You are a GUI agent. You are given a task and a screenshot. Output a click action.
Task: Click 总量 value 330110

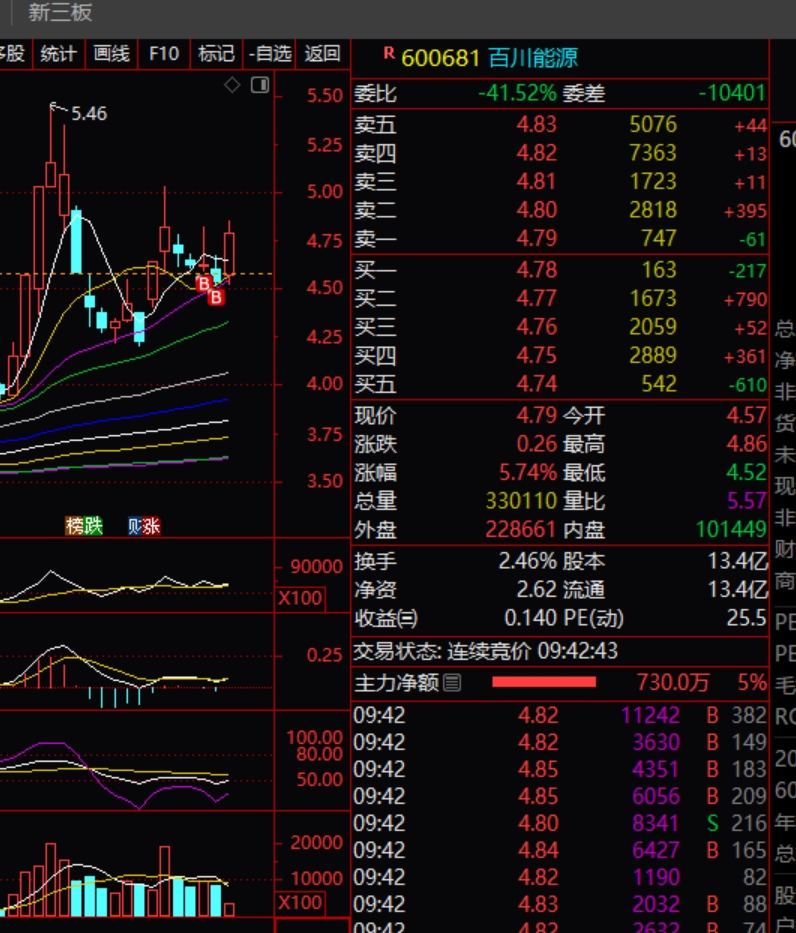click(521, 501)
